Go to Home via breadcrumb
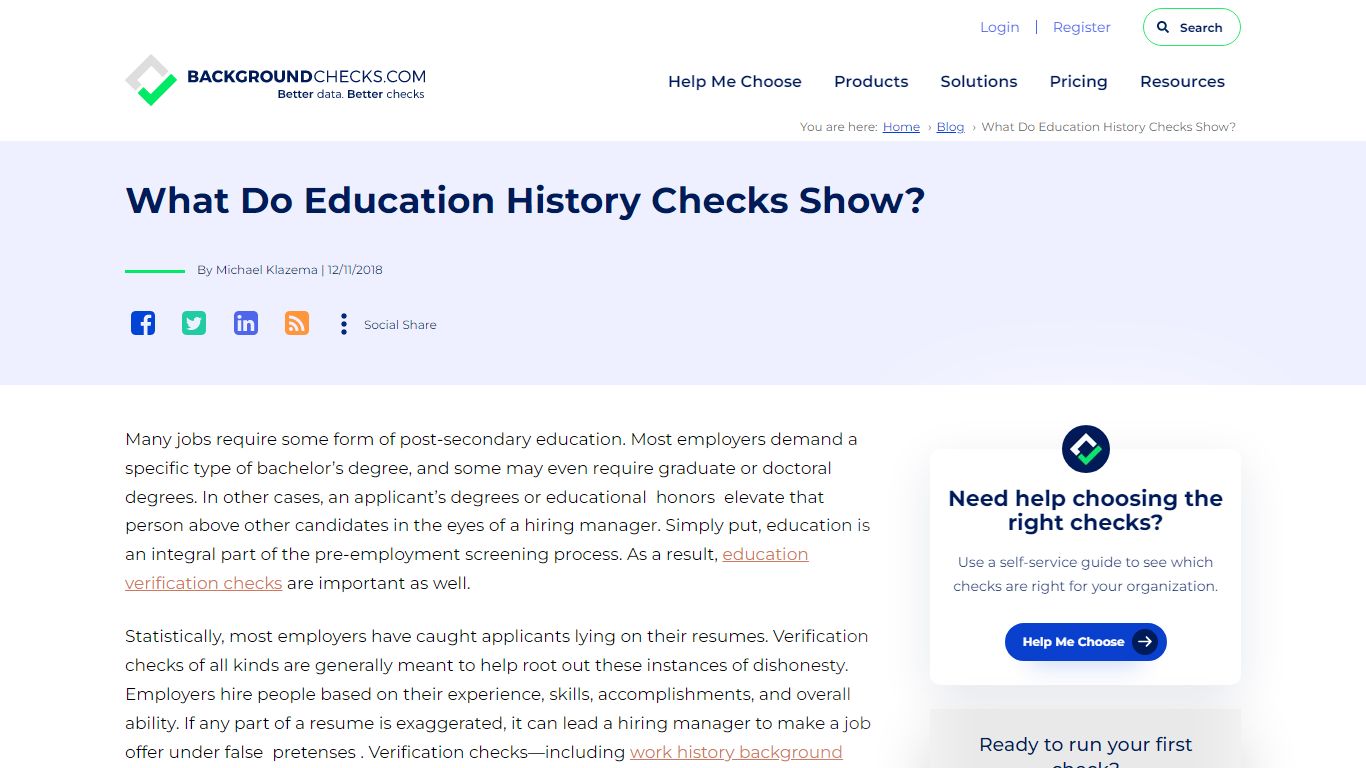The image size is (1366, 768). point(901,127)
